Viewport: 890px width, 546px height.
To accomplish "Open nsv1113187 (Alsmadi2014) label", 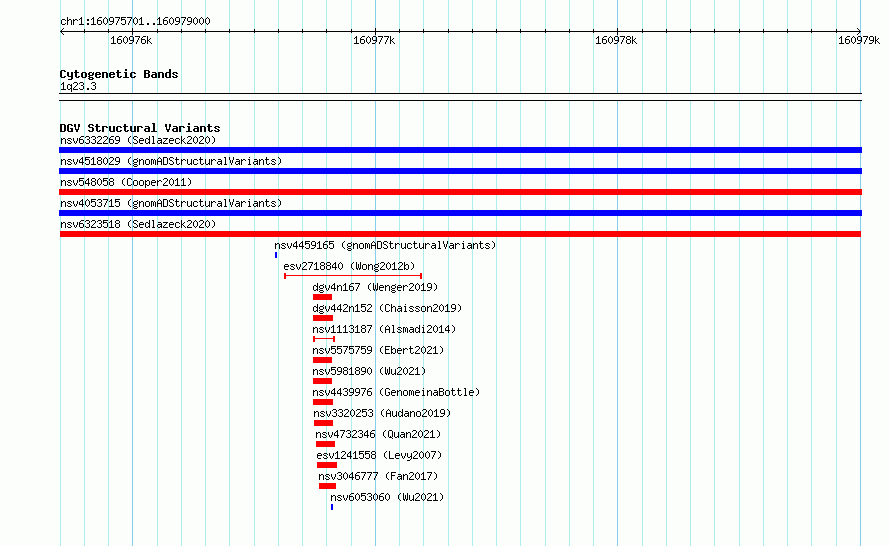I will (x=384, y=329).
